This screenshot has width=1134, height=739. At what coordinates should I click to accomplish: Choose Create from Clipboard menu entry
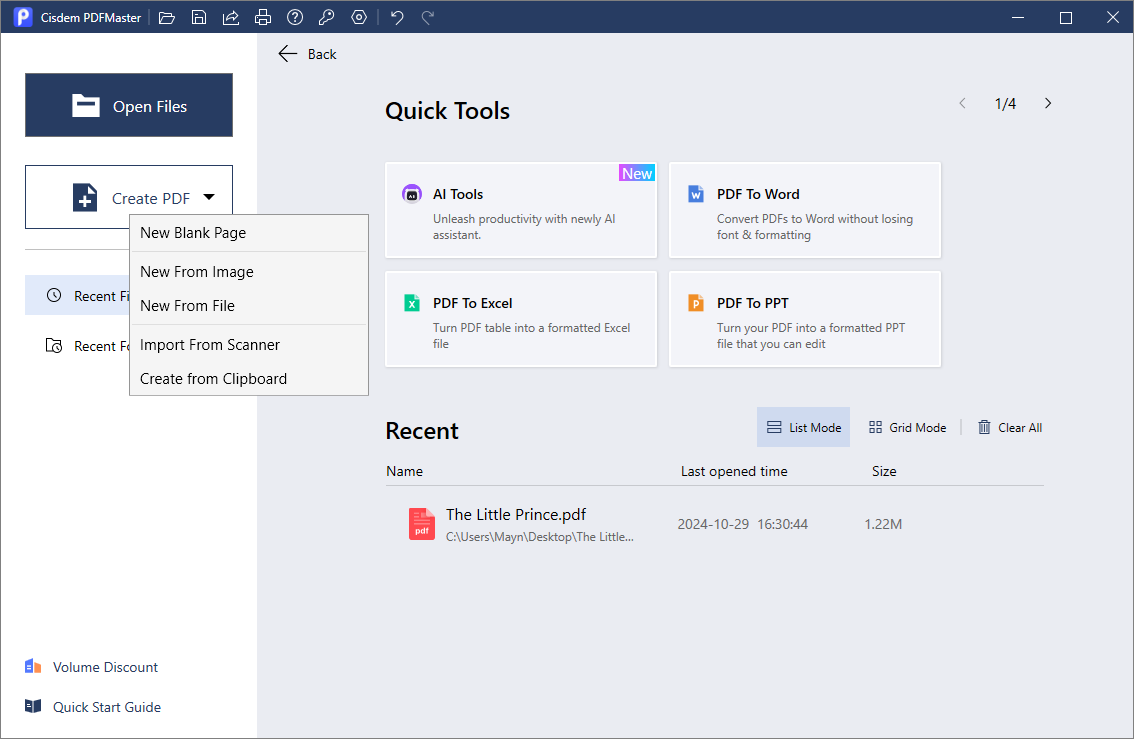point(249,379)
